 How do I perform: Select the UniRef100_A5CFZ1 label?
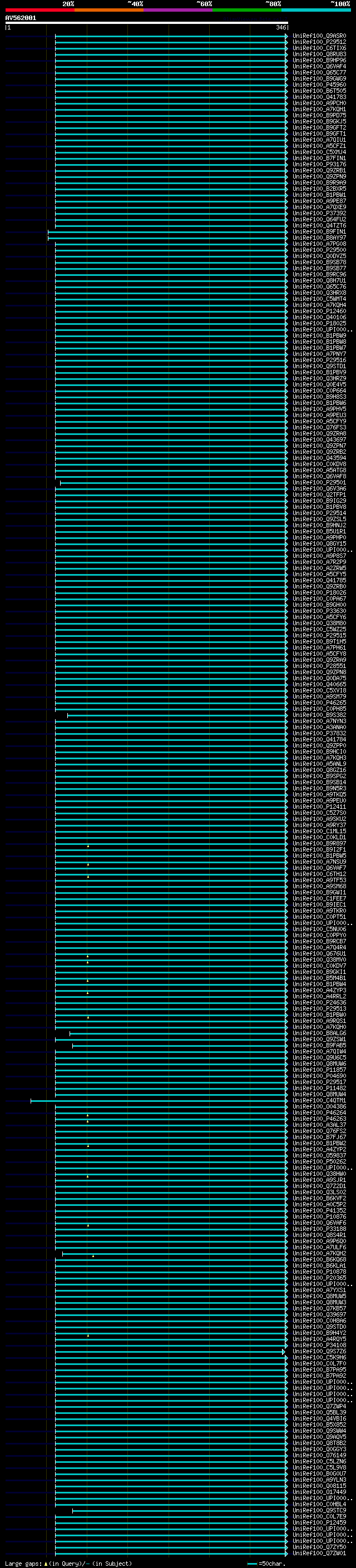[x=319, y=146]
